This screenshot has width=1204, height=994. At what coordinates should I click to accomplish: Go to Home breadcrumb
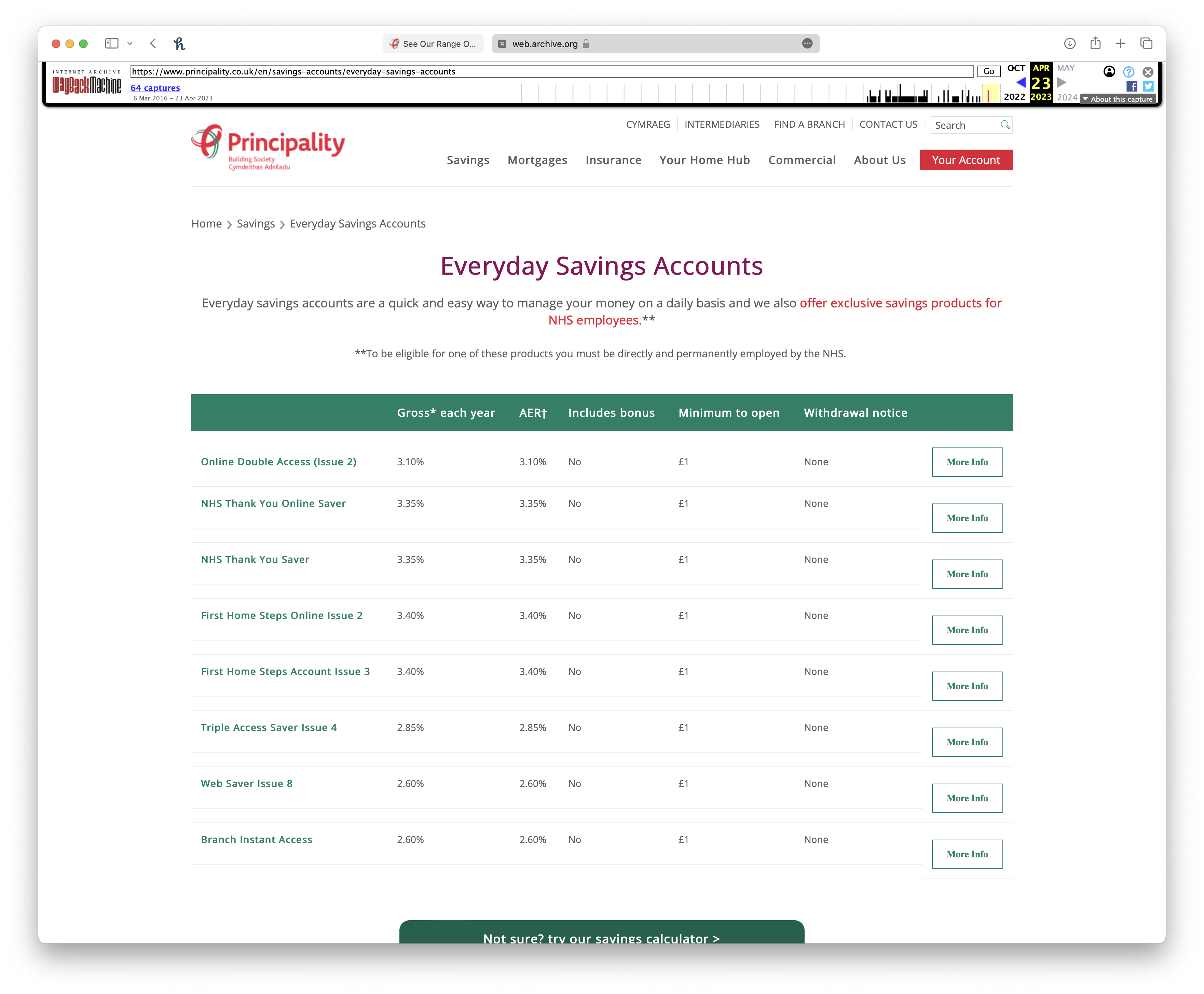point(206,224)
